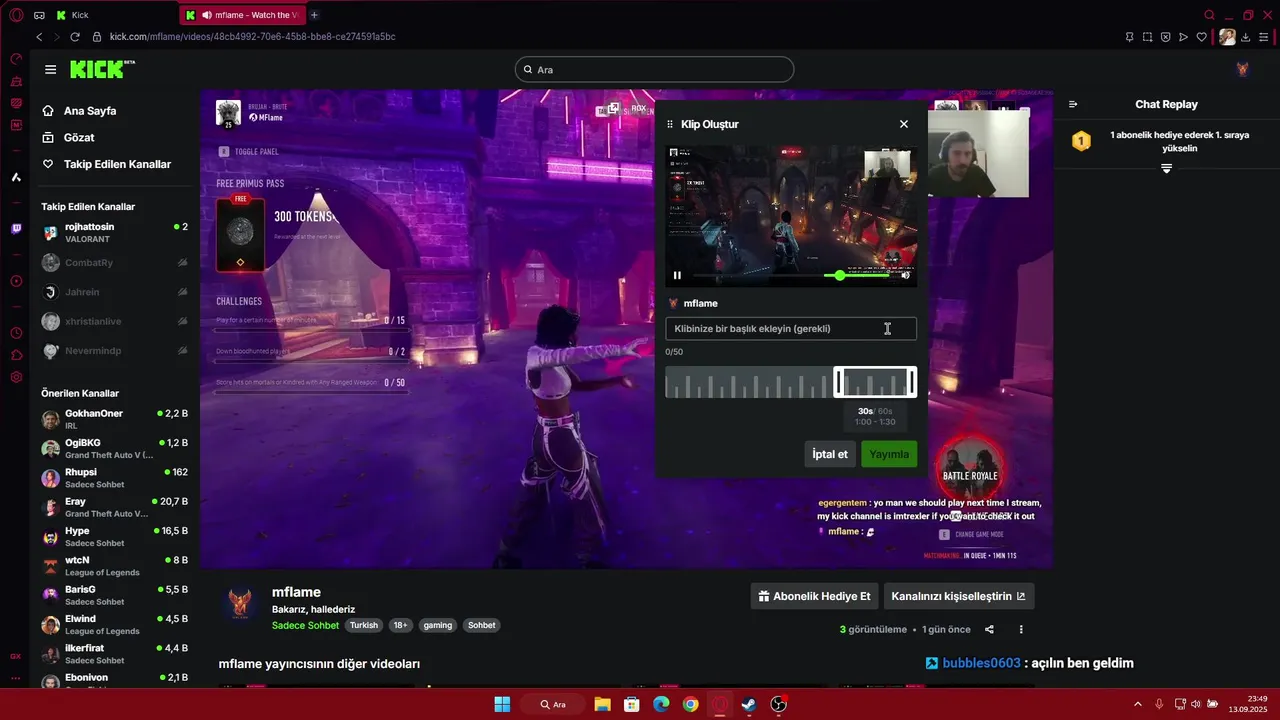Open video more options menu
Image resolution: width=1280 pixels, height=720 pixels.
coord(1021,629)
